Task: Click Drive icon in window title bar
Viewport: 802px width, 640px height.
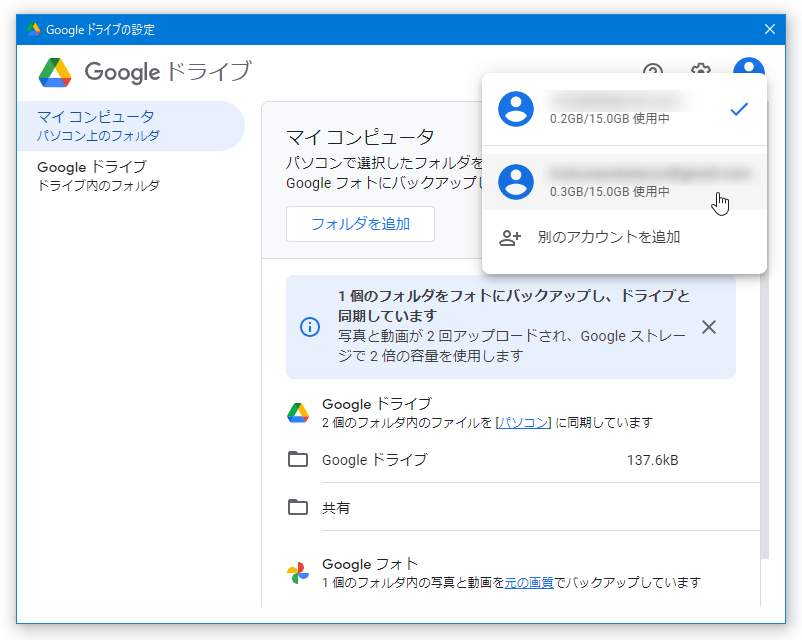Action: point(33,29)
